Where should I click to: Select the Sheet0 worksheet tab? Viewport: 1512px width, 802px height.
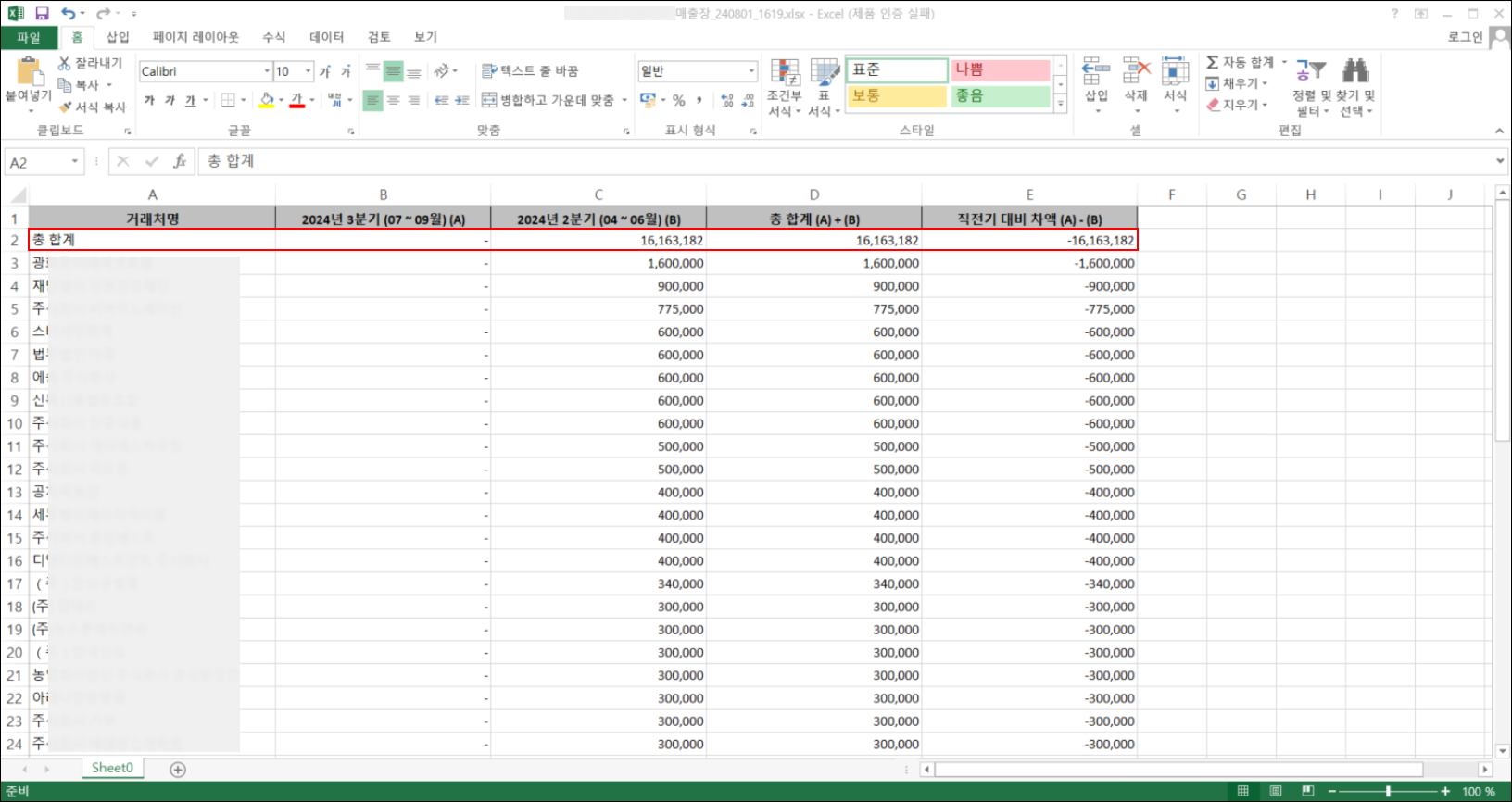112,768
